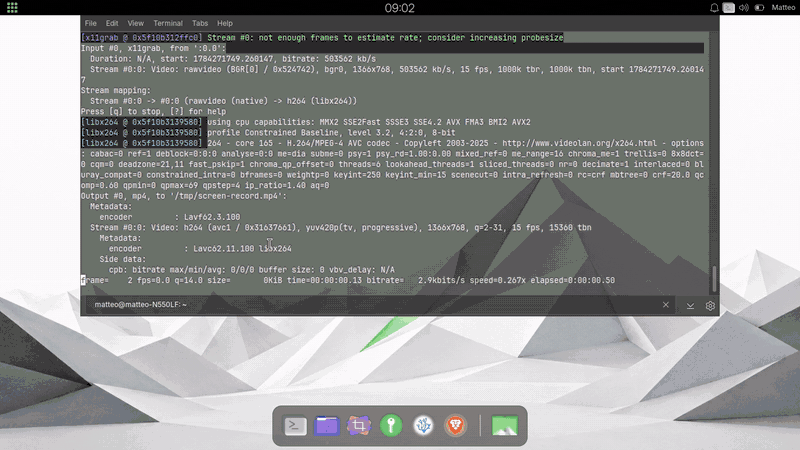The image size is (800, 450).
Task: Click the videolan.org x264 URL text
Action: pos(580,143)
